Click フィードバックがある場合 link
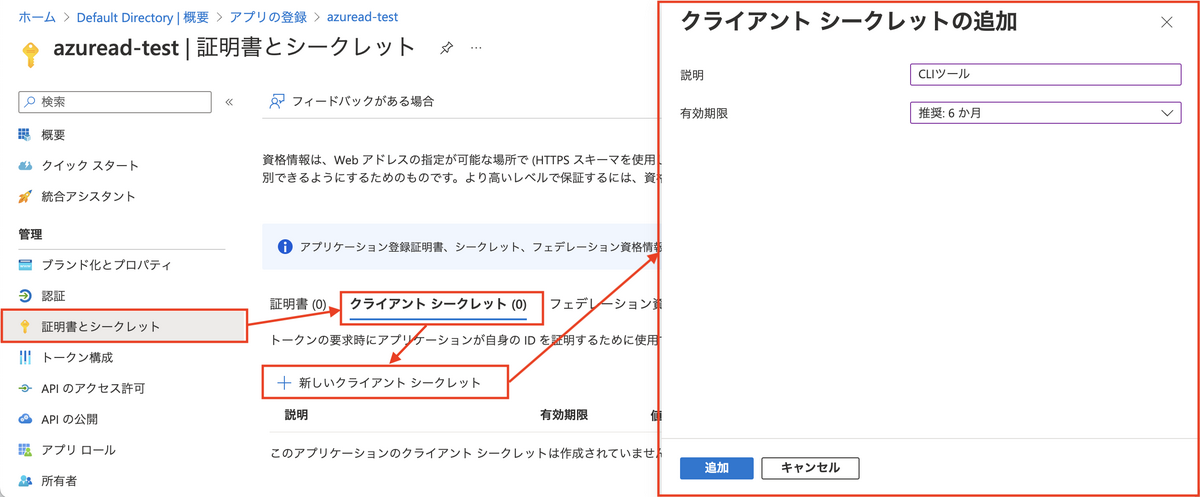The width and height of the screenshot is (1200, 497). point(363,101)
